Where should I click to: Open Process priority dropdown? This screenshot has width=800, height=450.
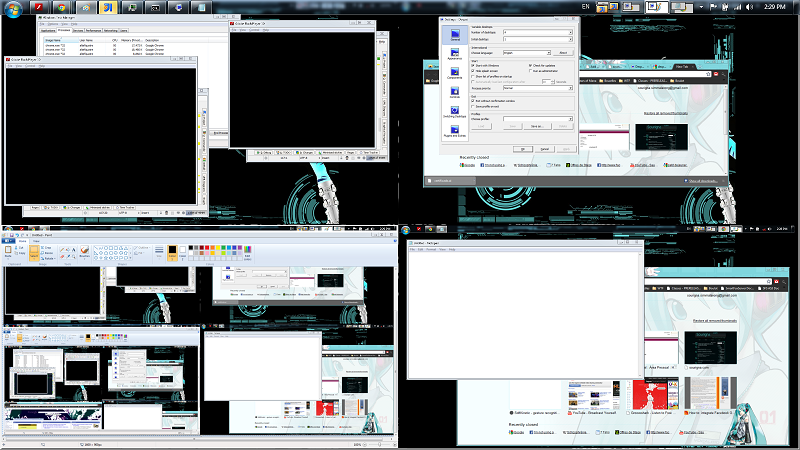(x=538, y=88)
